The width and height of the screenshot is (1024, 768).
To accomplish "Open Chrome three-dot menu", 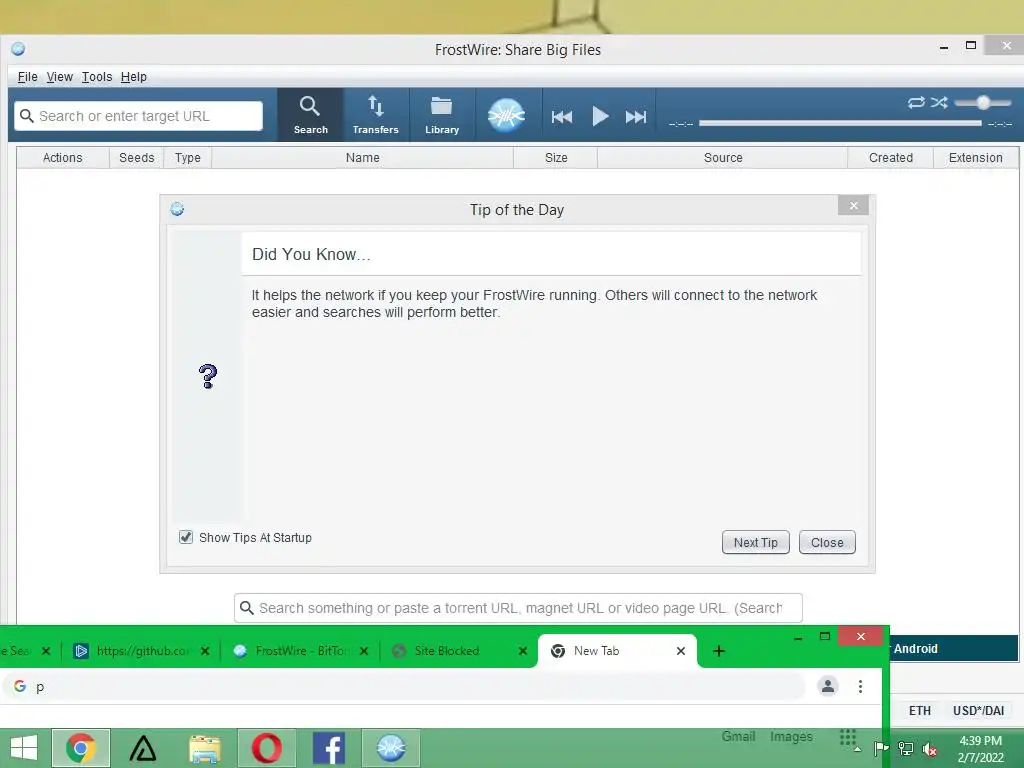I will coord(860,686).
